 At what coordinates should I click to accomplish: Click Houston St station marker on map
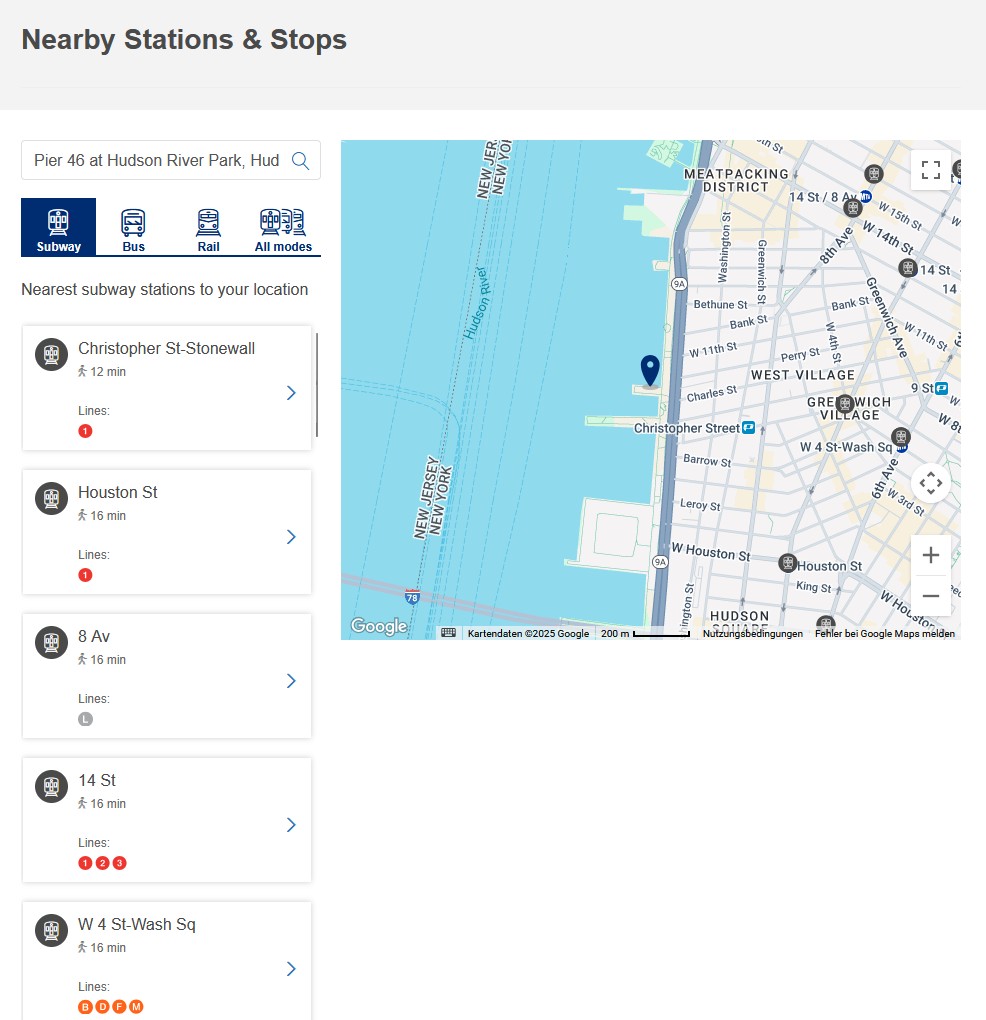788,564
